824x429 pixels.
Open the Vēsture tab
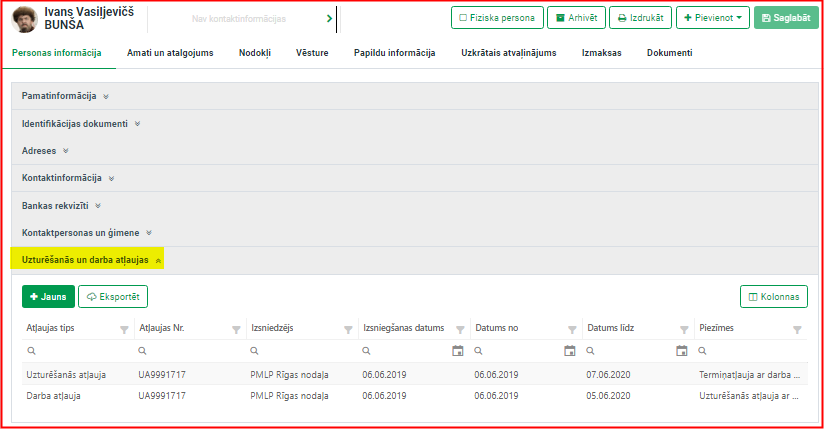(x=312, y=53)
